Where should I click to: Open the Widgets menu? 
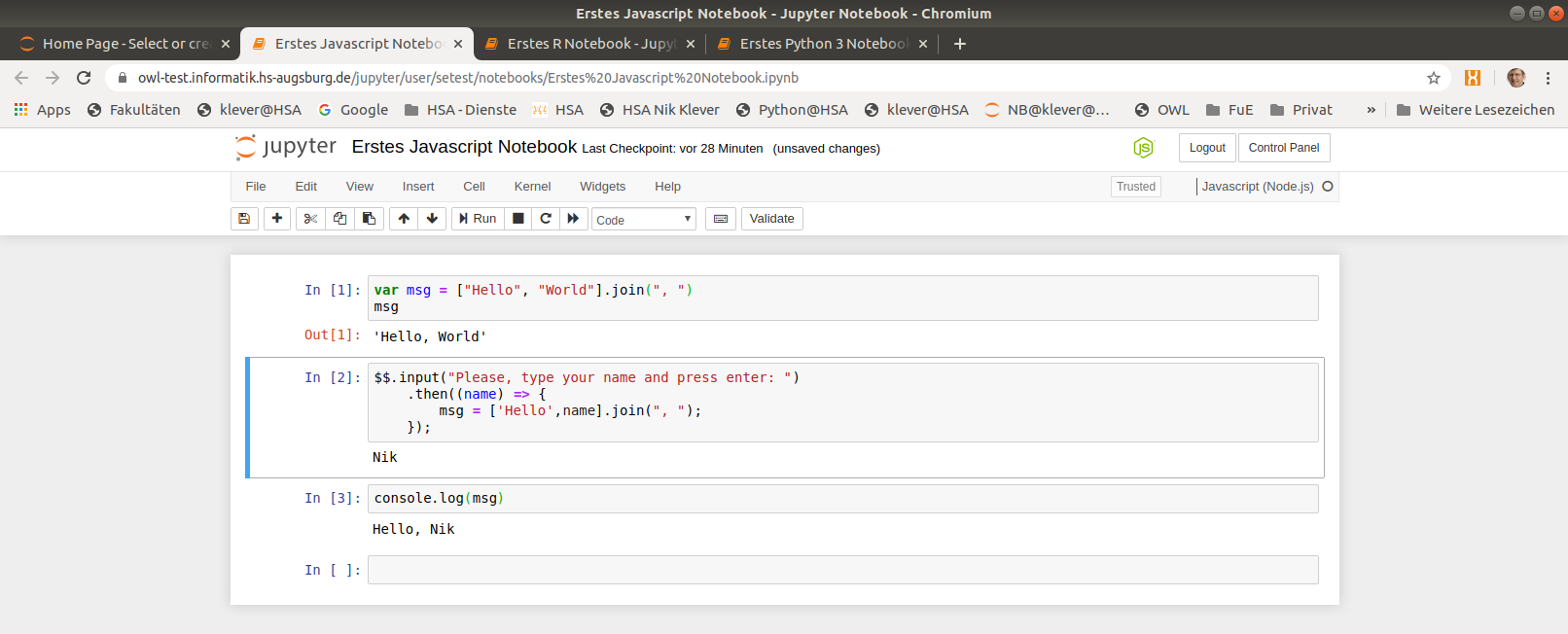603,187
